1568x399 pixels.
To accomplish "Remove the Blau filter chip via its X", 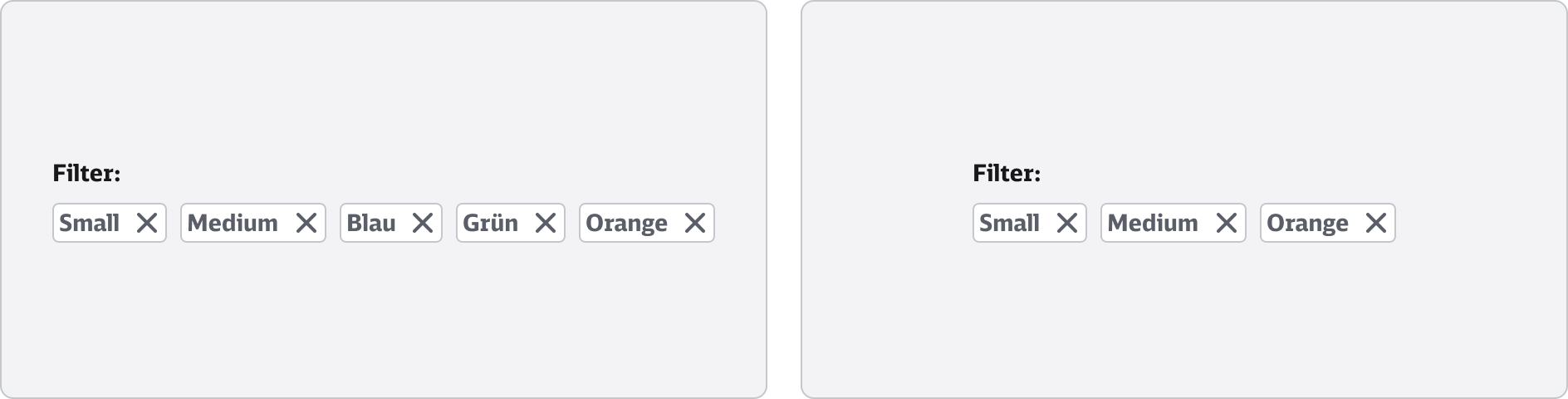I will tap(423, 223).
